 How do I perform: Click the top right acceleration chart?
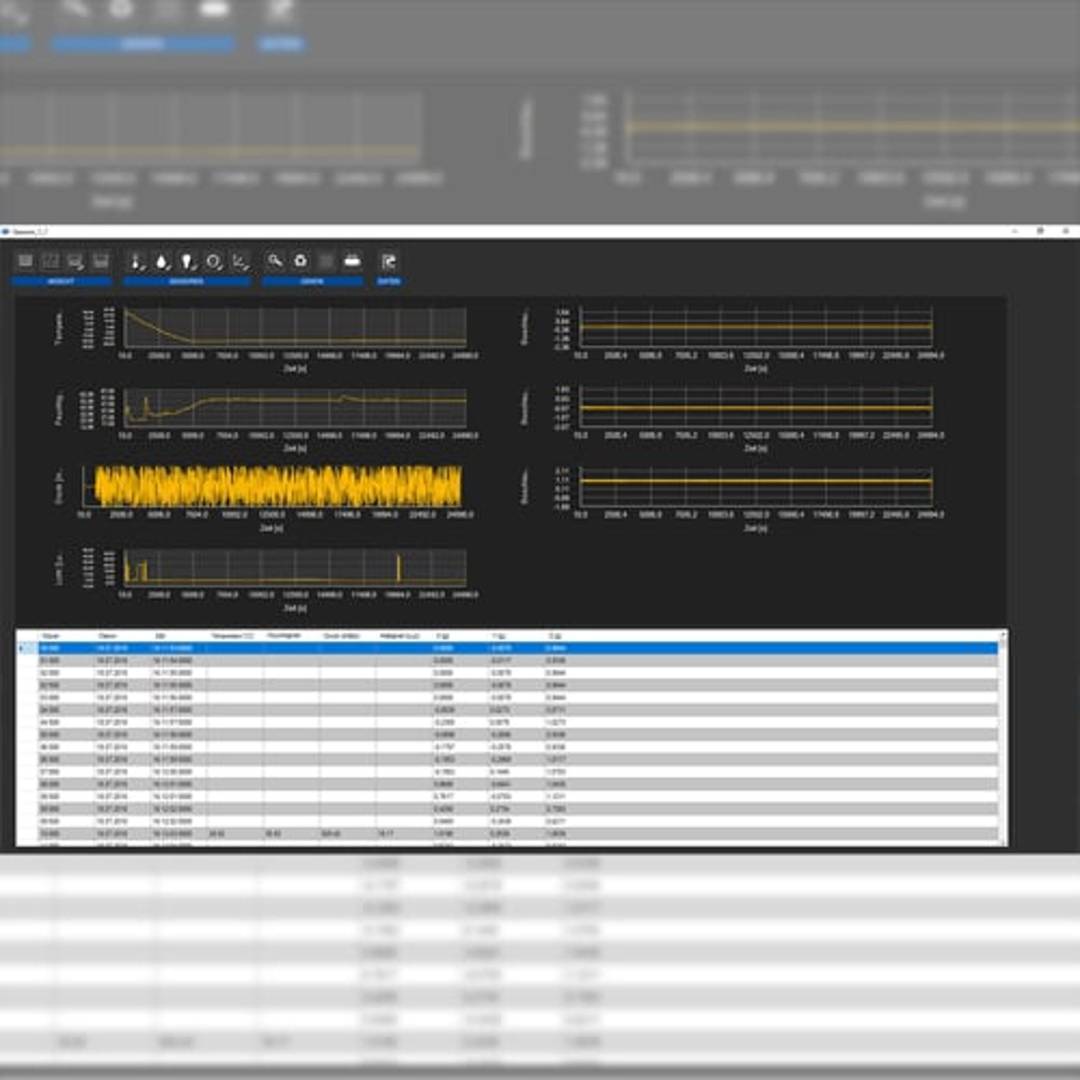coord(755,327)
